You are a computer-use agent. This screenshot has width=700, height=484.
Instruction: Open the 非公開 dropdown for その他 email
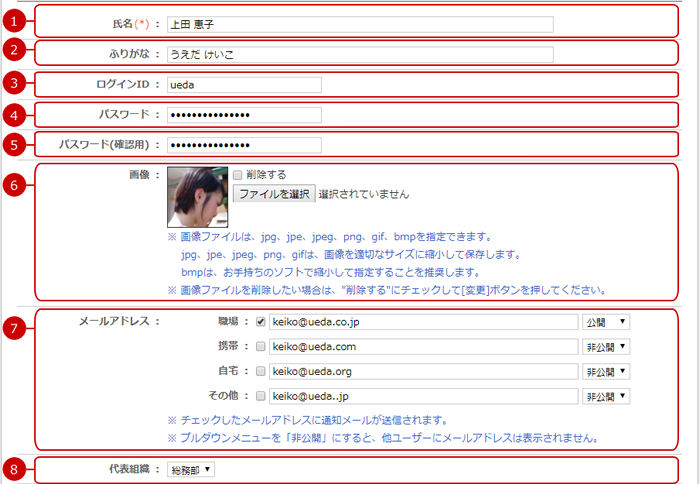[x=605, y=395]
